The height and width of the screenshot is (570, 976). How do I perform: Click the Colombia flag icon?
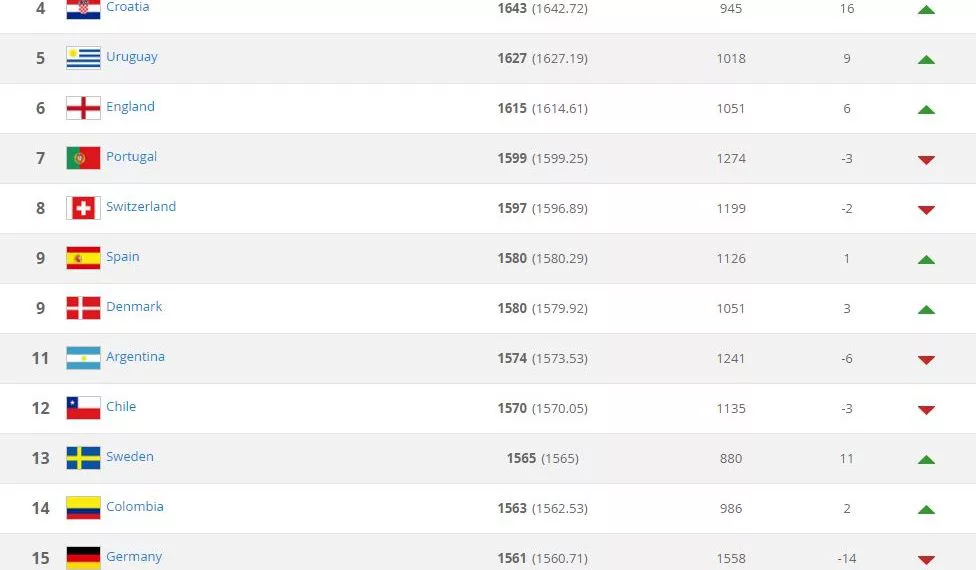coord(83,508)
